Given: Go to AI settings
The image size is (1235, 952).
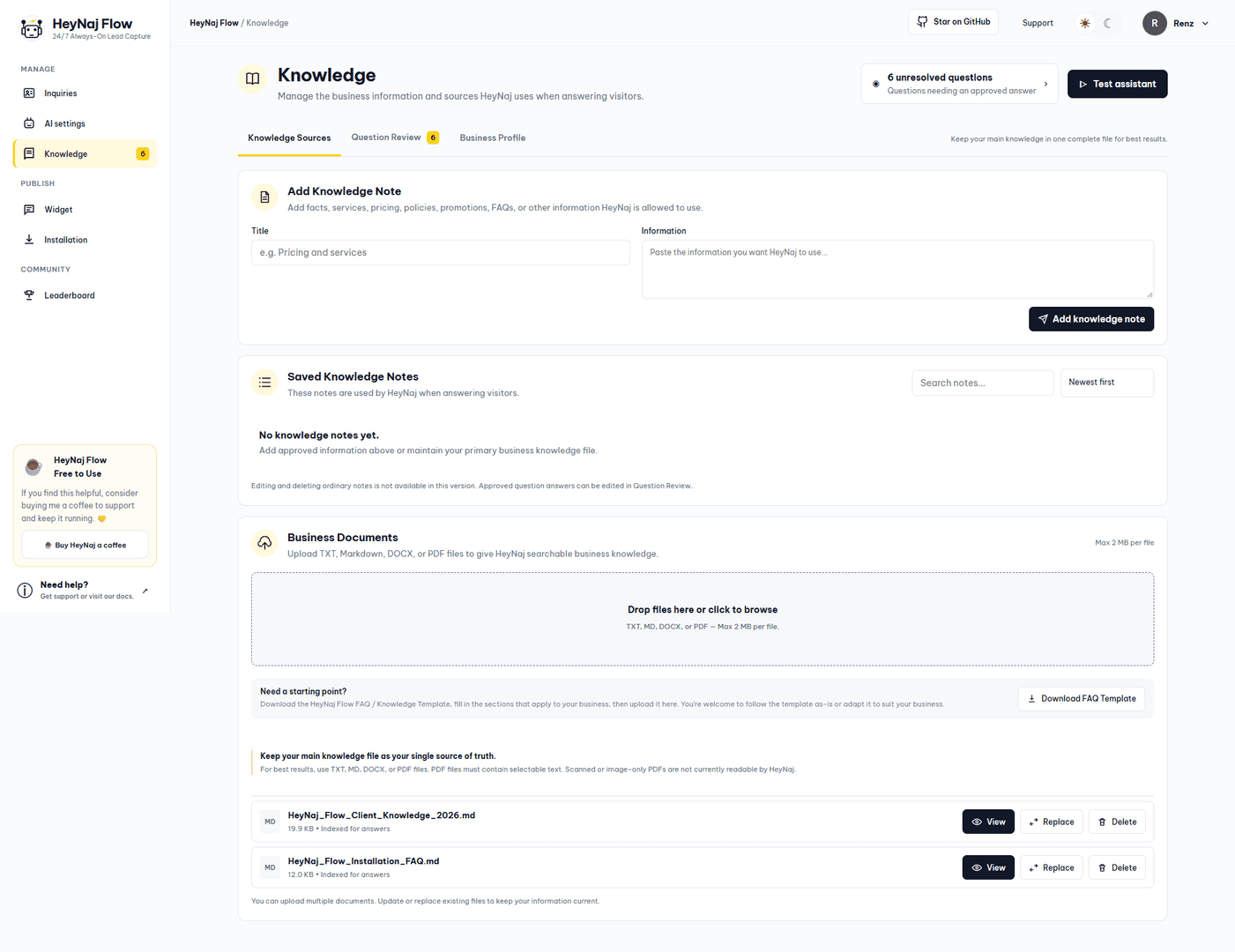Looking at the screenshot, I should [x=85, y=123].
